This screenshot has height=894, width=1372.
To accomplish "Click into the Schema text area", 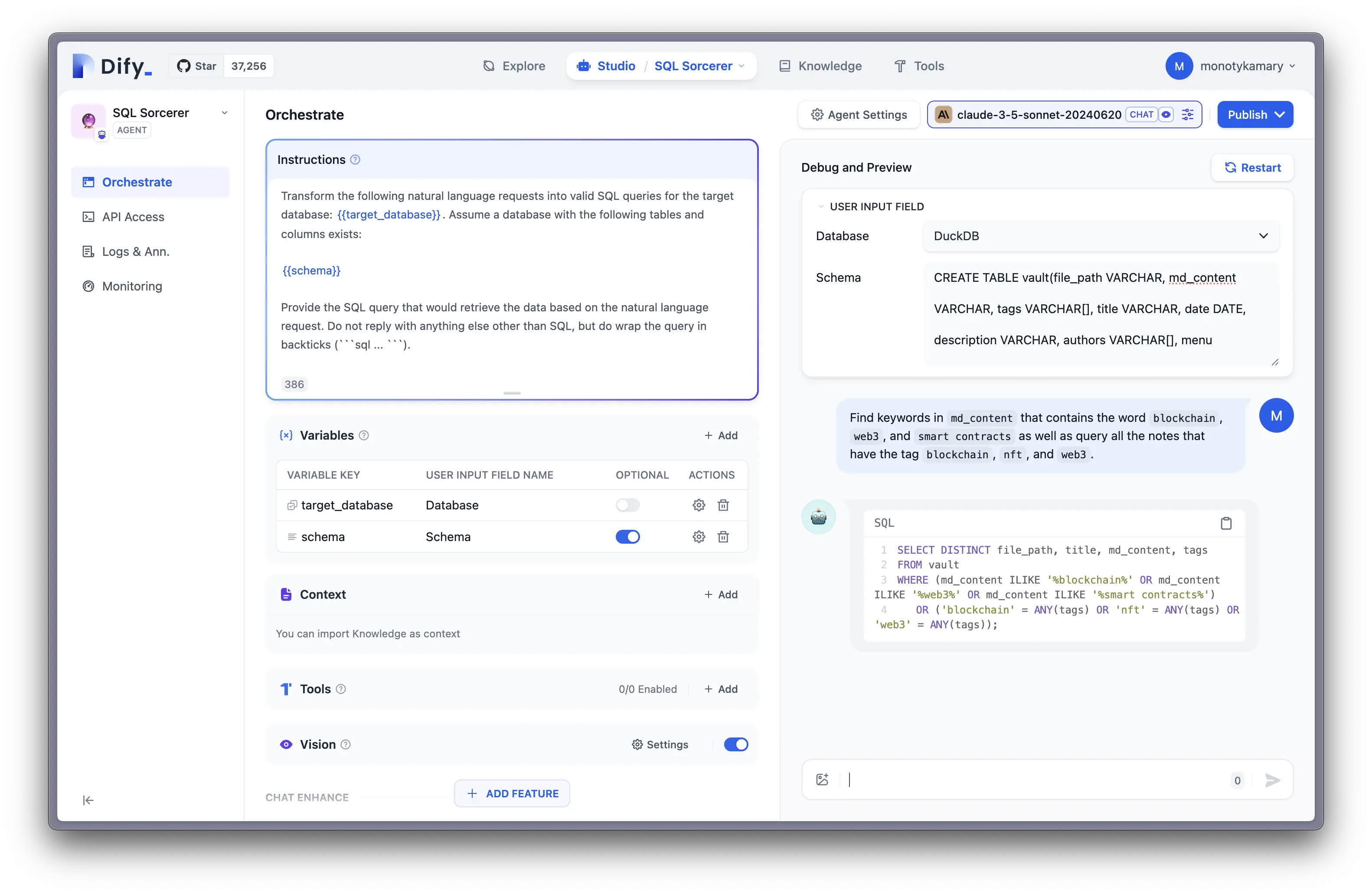I will [x=1101, y=313].
